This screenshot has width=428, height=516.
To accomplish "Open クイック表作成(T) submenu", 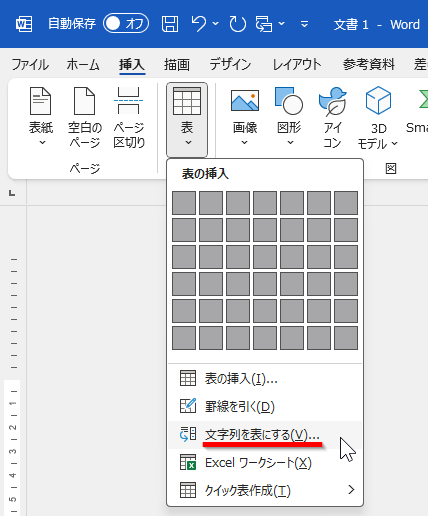I will 265,490.
